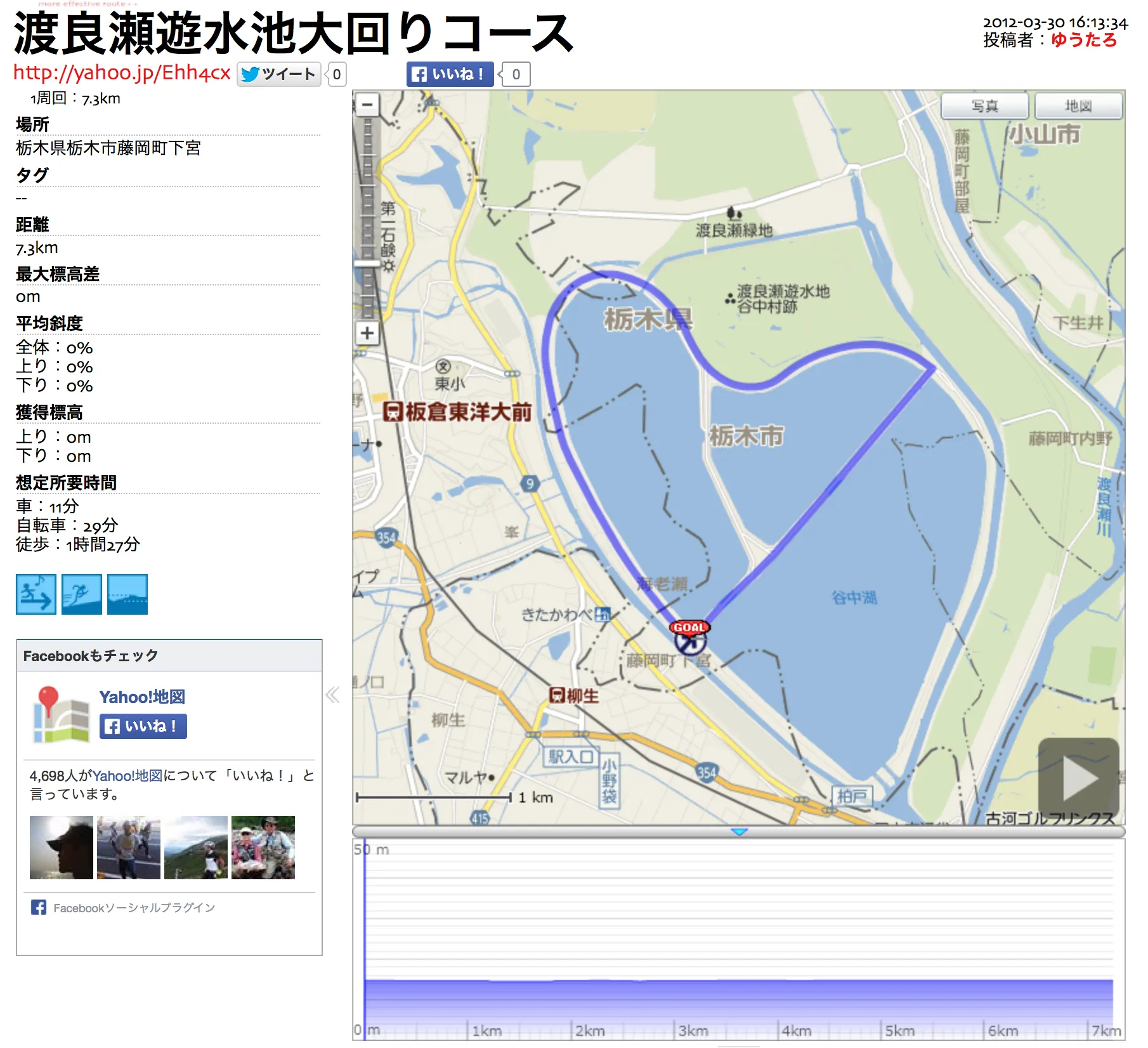Zoom out the map with minus button

click(367, 105)
